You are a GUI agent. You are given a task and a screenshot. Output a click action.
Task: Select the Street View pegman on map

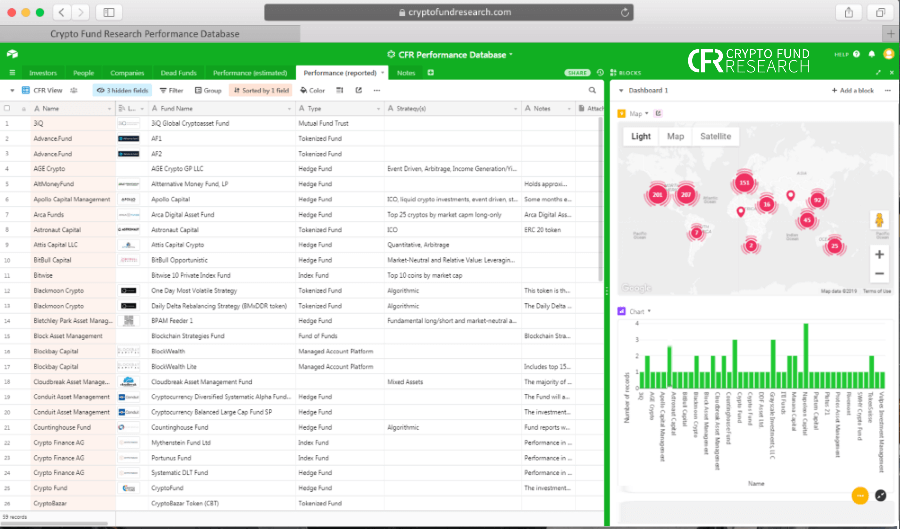click(x=879, y=220)
